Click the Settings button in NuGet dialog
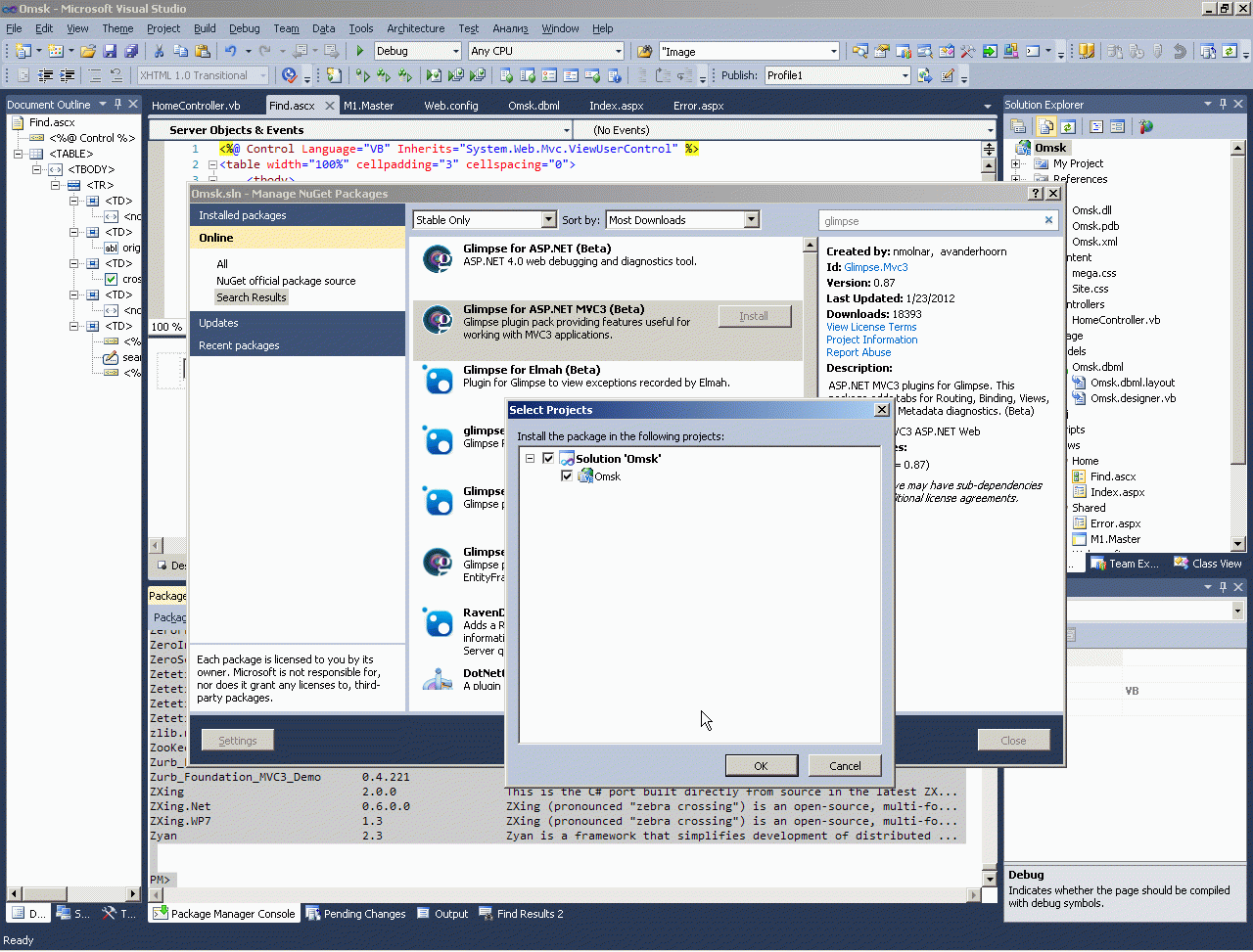 pos(238,741)
